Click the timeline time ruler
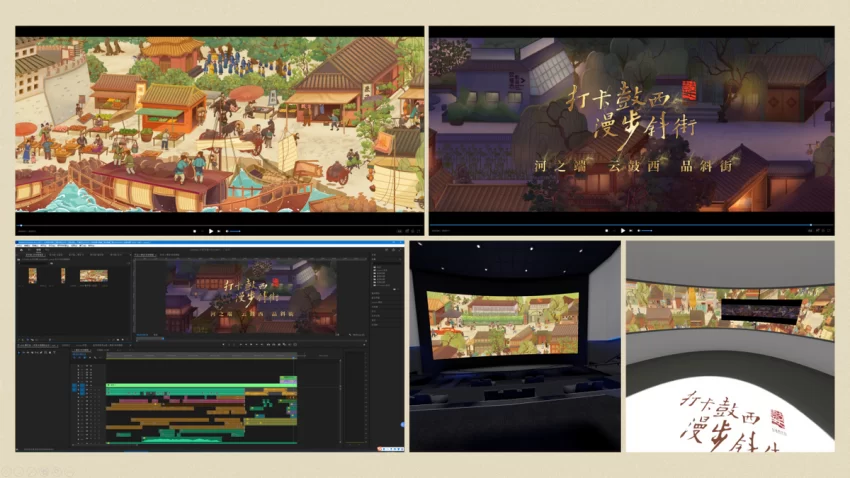The width and height of the screenshot is (850, 478). 200,357
